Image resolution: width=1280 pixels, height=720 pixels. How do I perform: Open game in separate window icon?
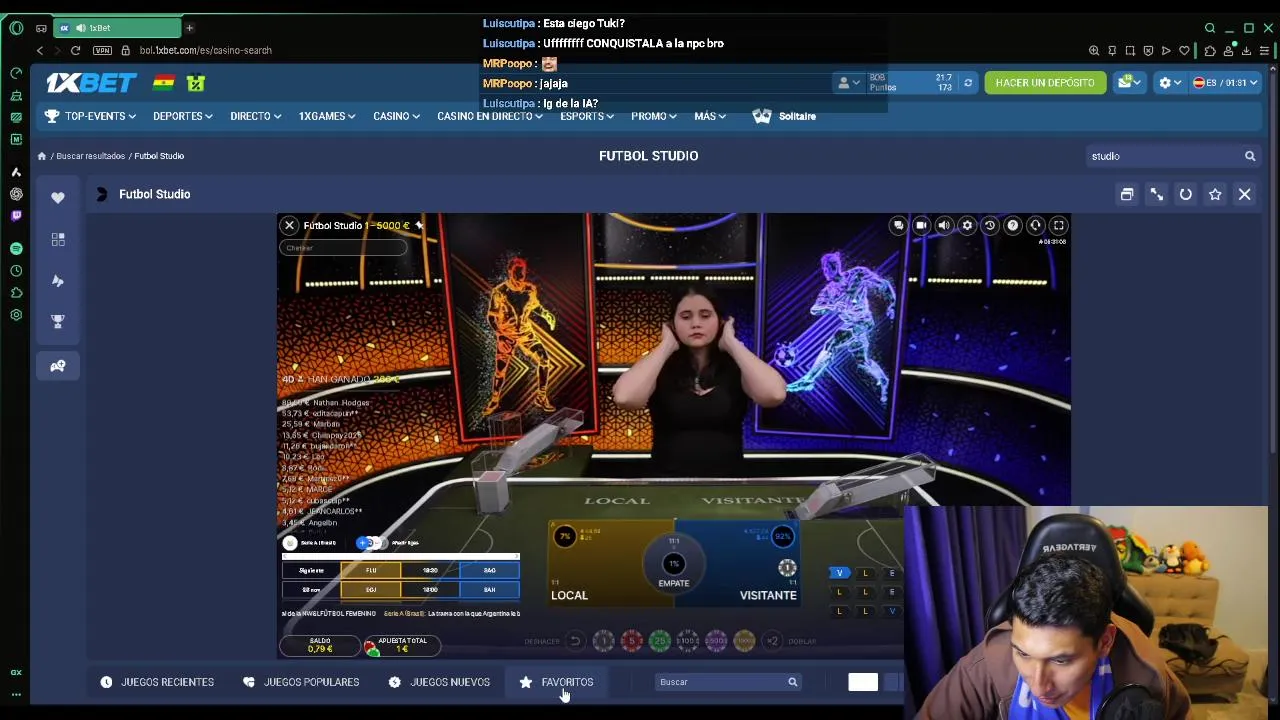point(1127,194)
